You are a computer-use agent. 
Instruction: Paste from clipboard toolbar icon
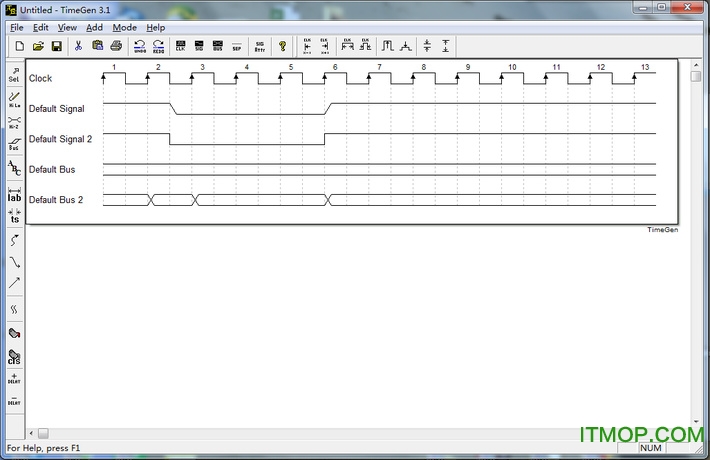(97, 46)
